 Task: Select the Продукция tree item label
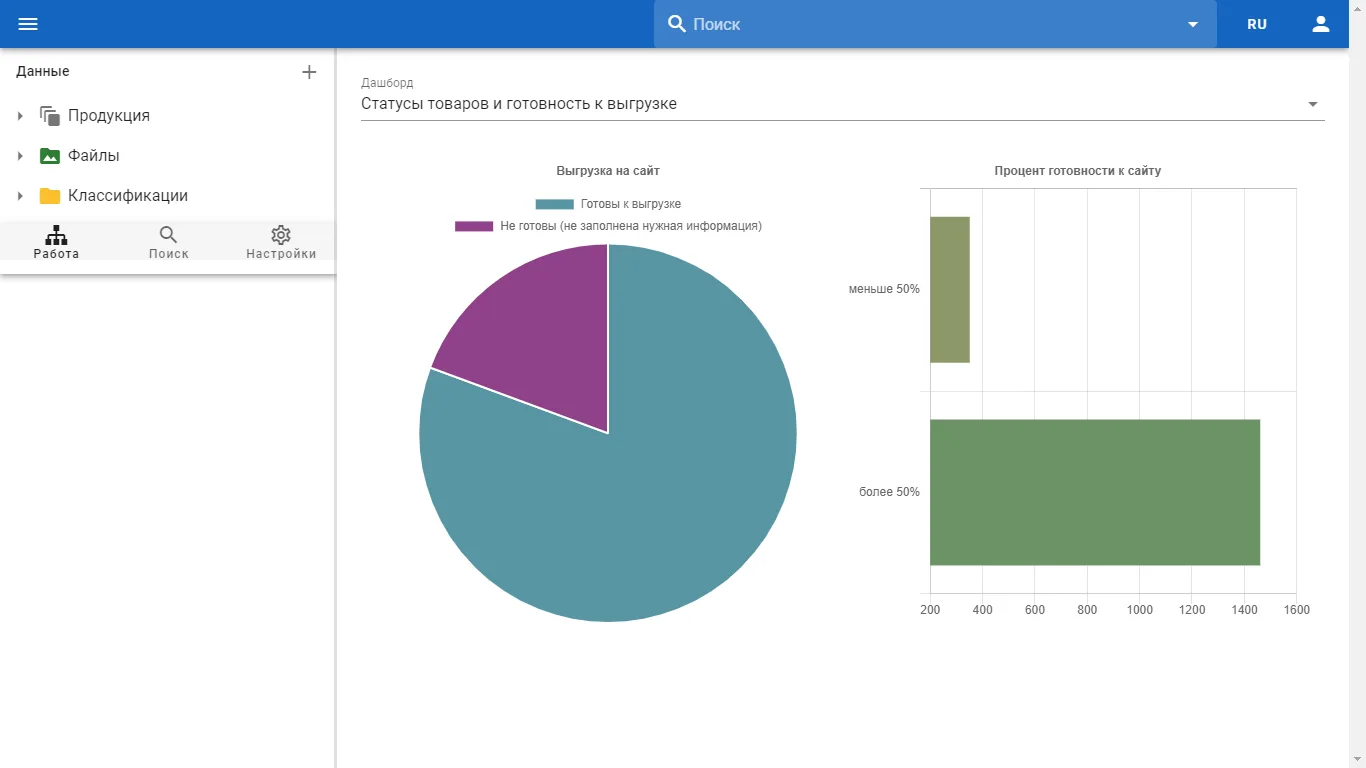tap(109, 116)
